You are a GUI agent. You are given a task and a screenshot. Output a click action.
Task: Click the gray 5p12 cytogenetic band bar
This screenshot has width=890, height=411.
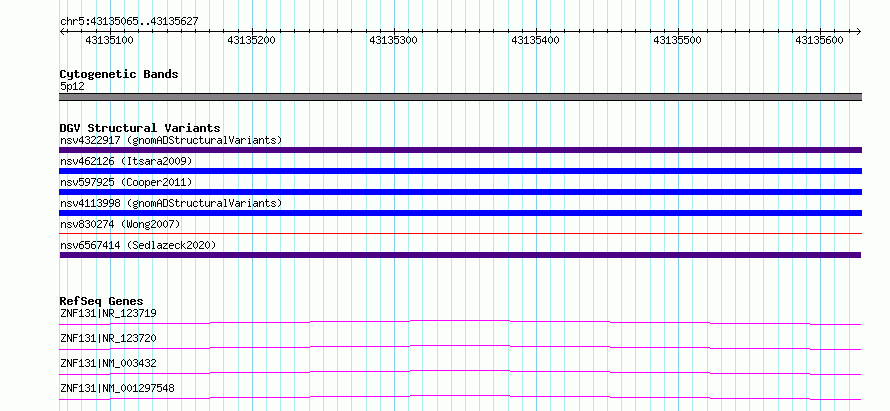pos(460,97)
